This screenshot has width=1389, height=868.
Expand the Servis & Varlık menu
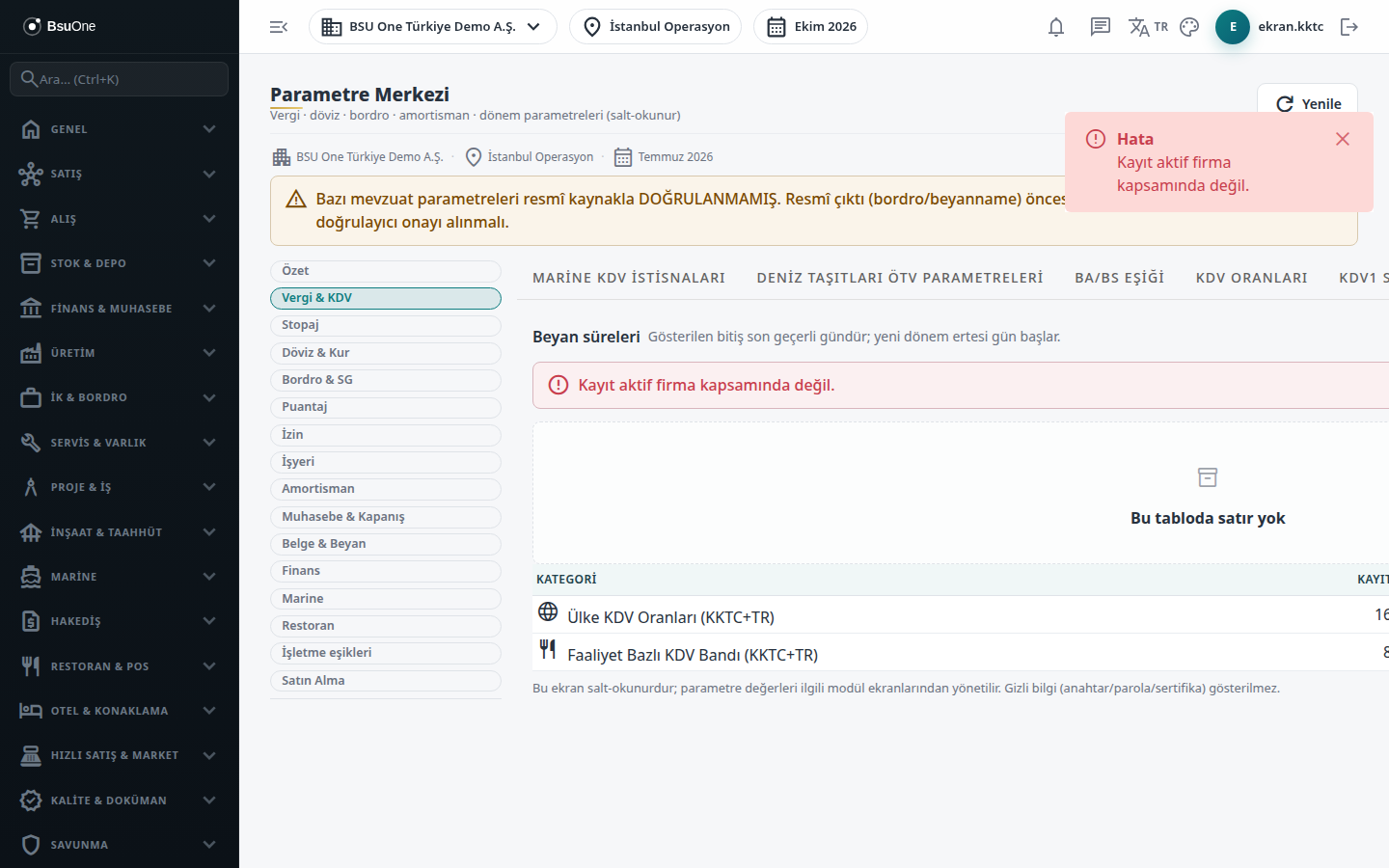120,443
